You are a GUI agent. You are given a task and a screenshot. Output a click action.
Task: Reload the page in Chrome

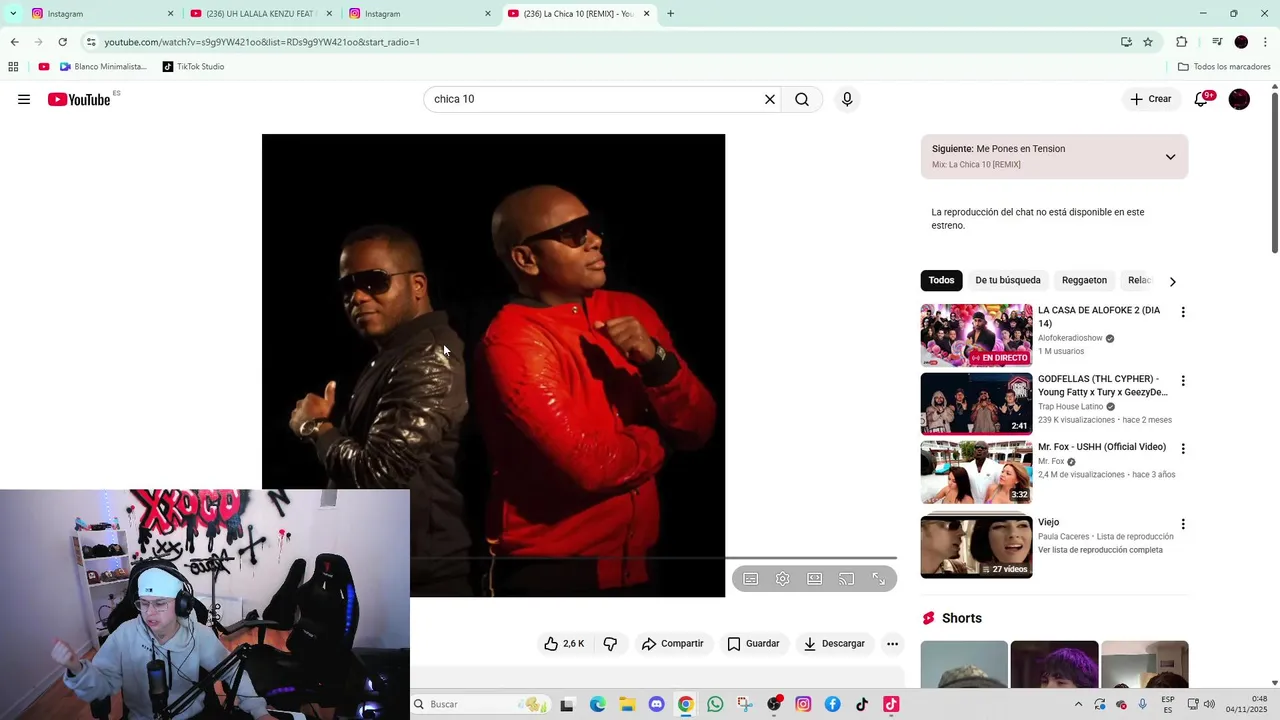pos(62,42)
